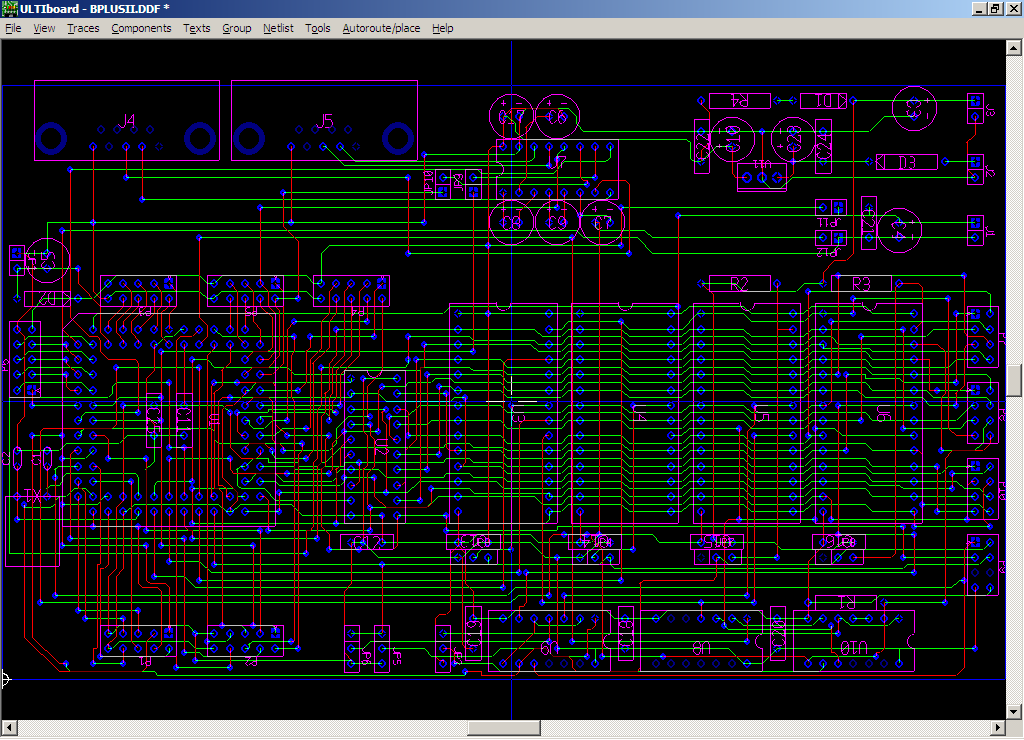Click the ULTIboard application icon in title bar

pyautogui.click(x=10, y=9)
